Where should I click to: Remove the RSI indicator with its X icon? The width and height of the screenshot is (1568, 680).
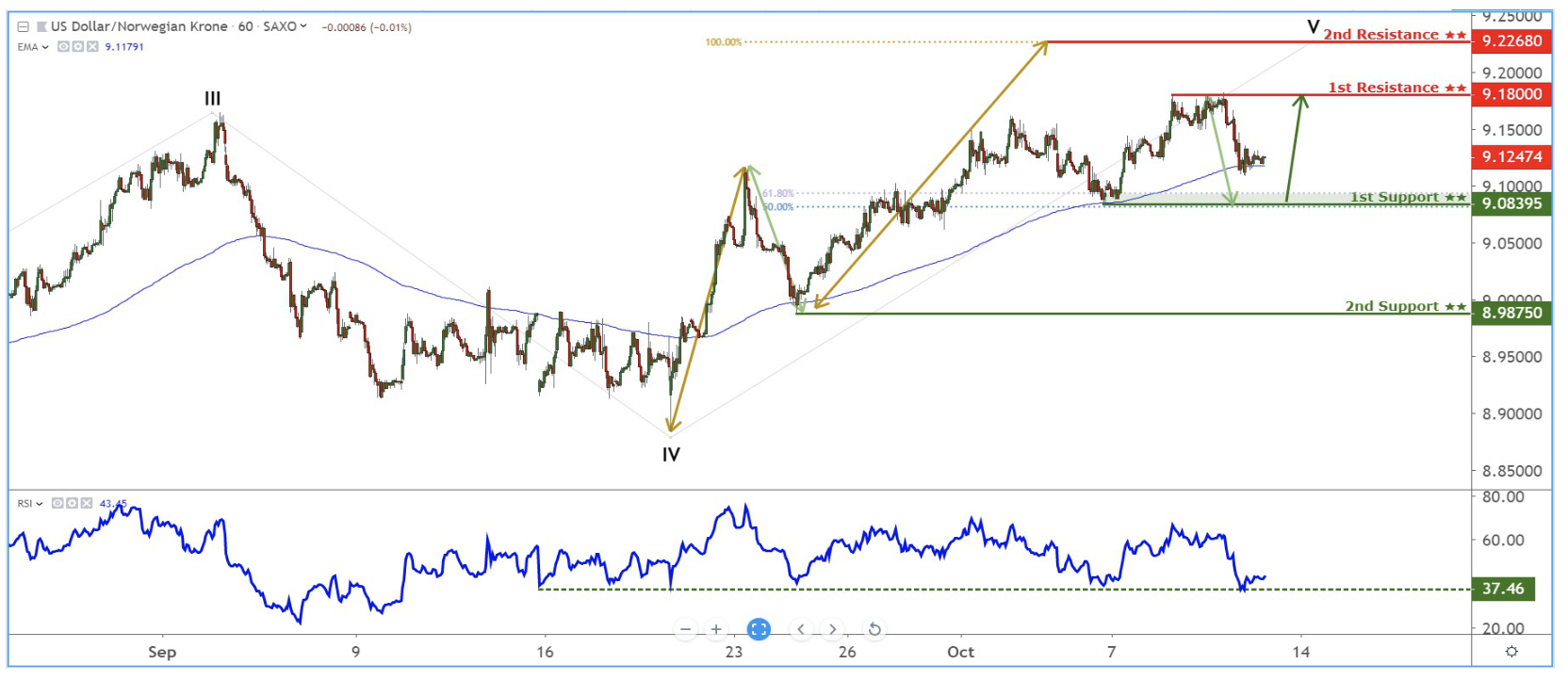pos(86,503)
